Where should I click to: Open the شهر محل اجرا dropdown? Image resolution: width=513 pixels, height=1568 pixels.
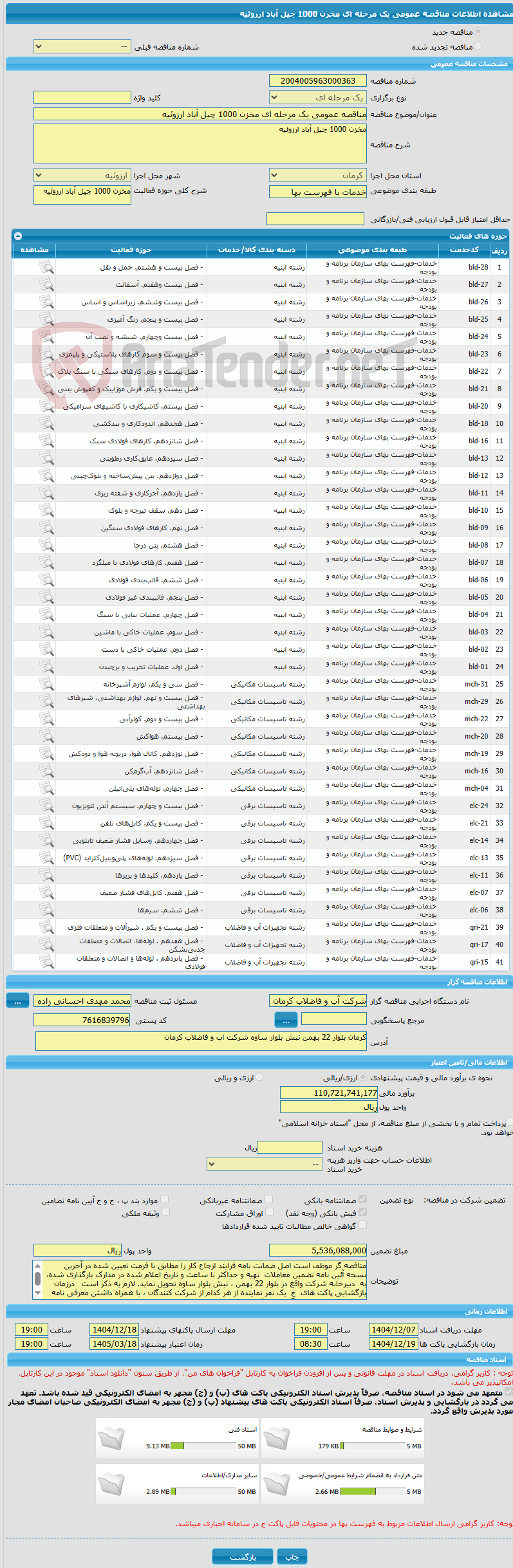coord(82,176)
